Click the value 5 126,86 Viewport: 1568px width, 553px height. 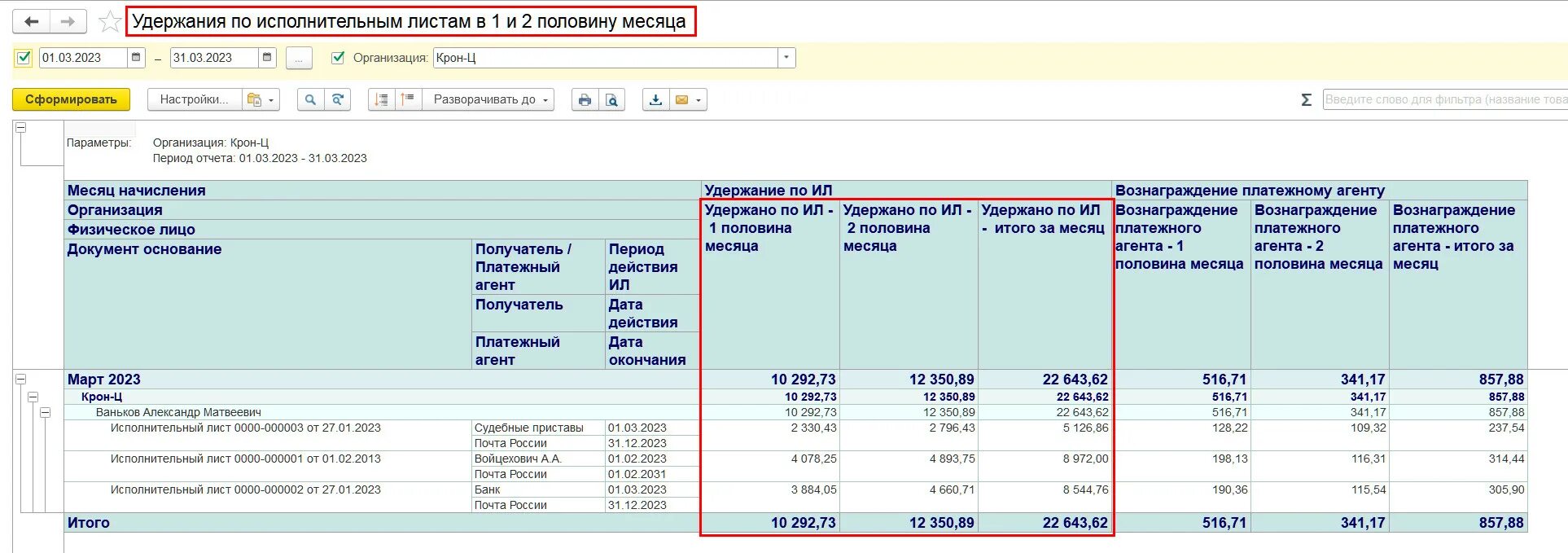[x=1085, y=428]
